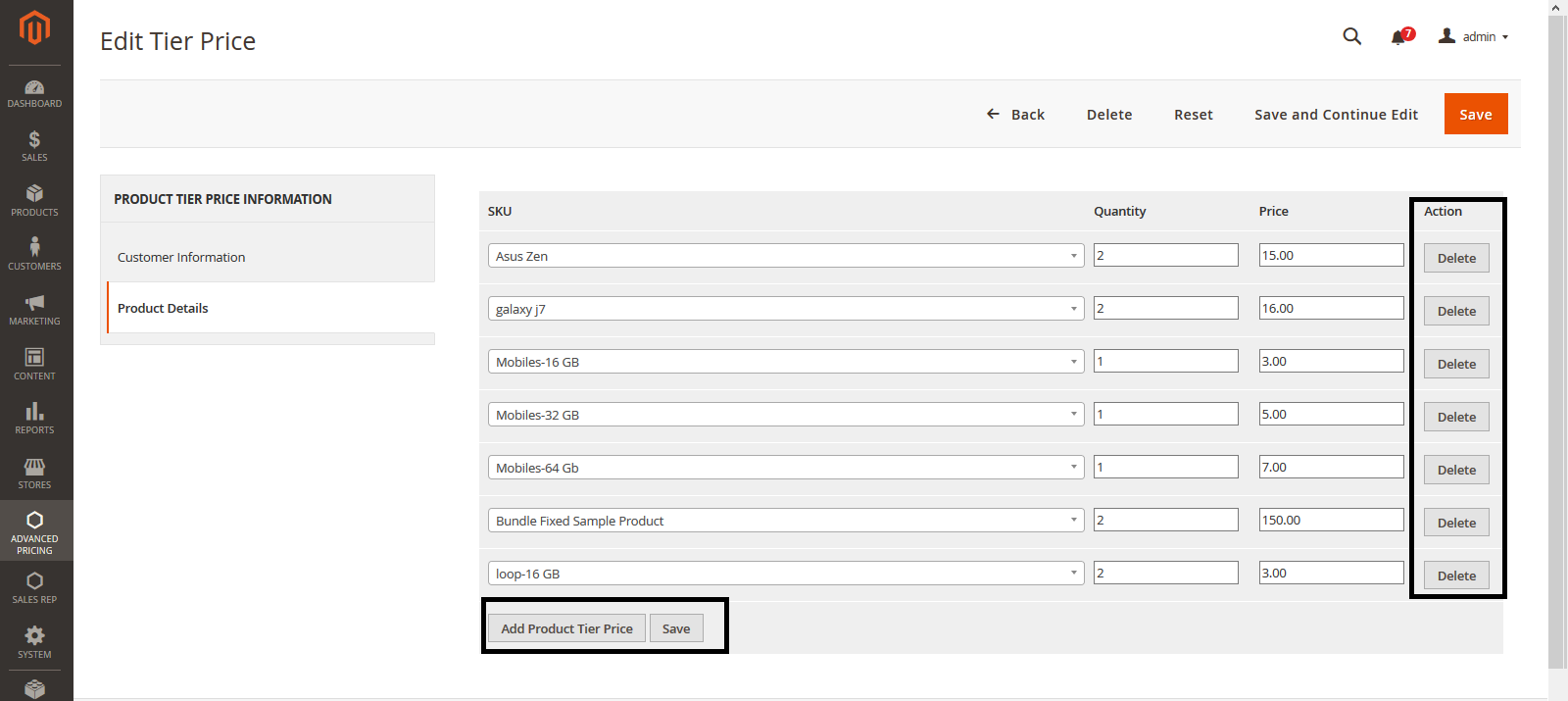The width and height of the screenshot is (1568, 701).
Task: Click quantity field for loop-16 GB
Action: click(x=1166, y=573)
